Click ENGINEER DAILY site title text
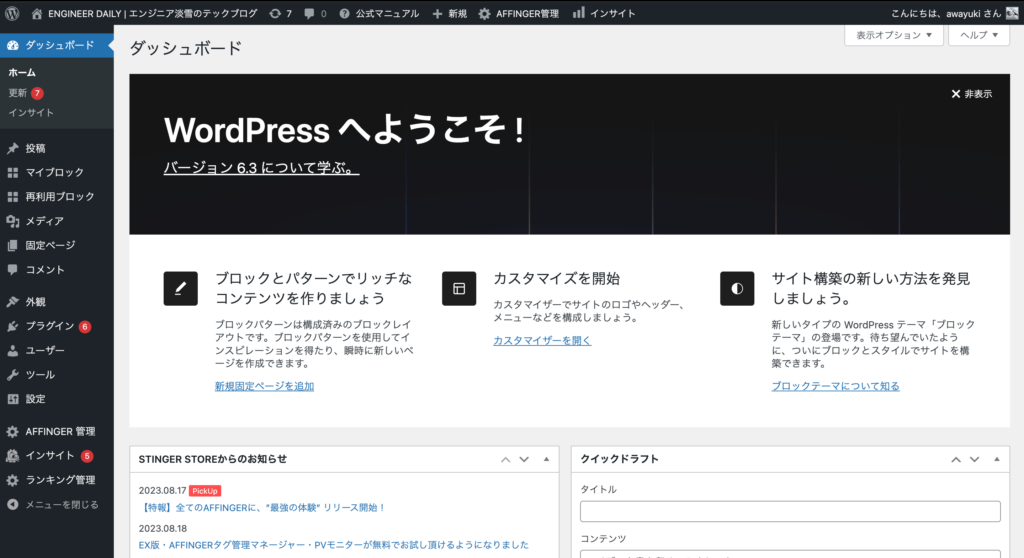 click(153, 13)
